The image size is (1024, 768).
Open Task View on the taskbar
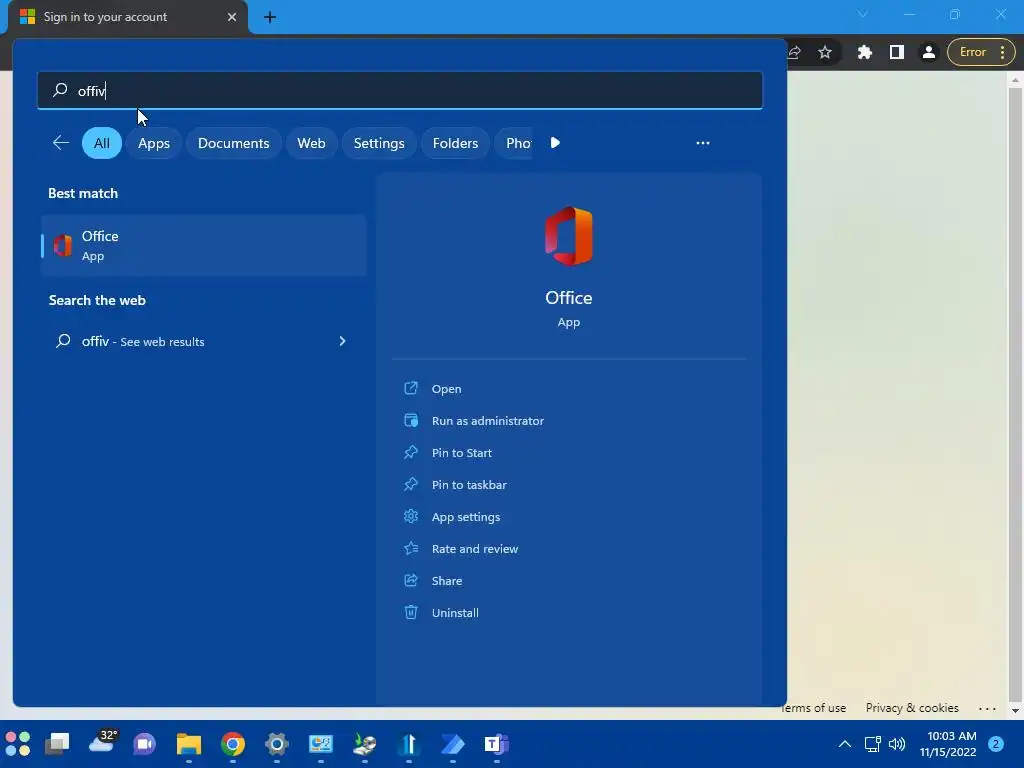point(57,744)
